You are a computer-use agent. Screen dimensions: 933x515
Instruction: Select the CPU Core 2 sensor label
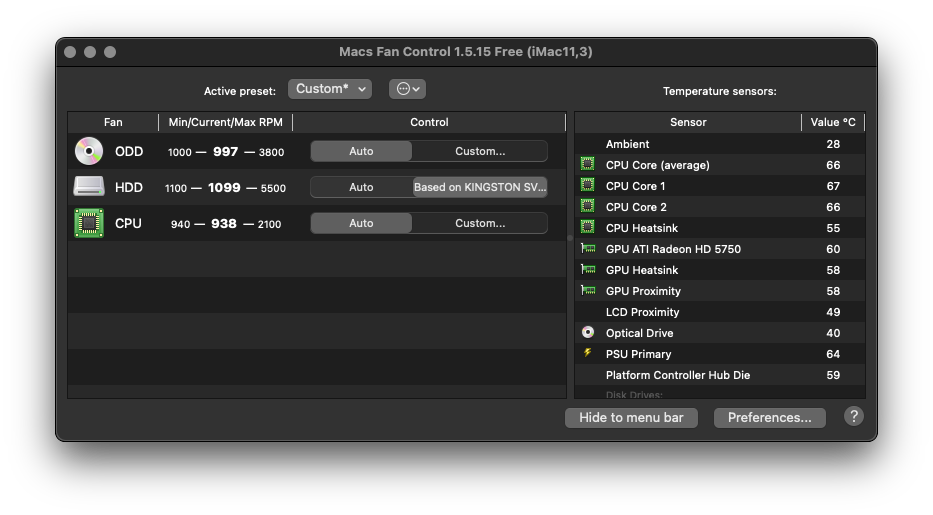(x=636, y=207)
